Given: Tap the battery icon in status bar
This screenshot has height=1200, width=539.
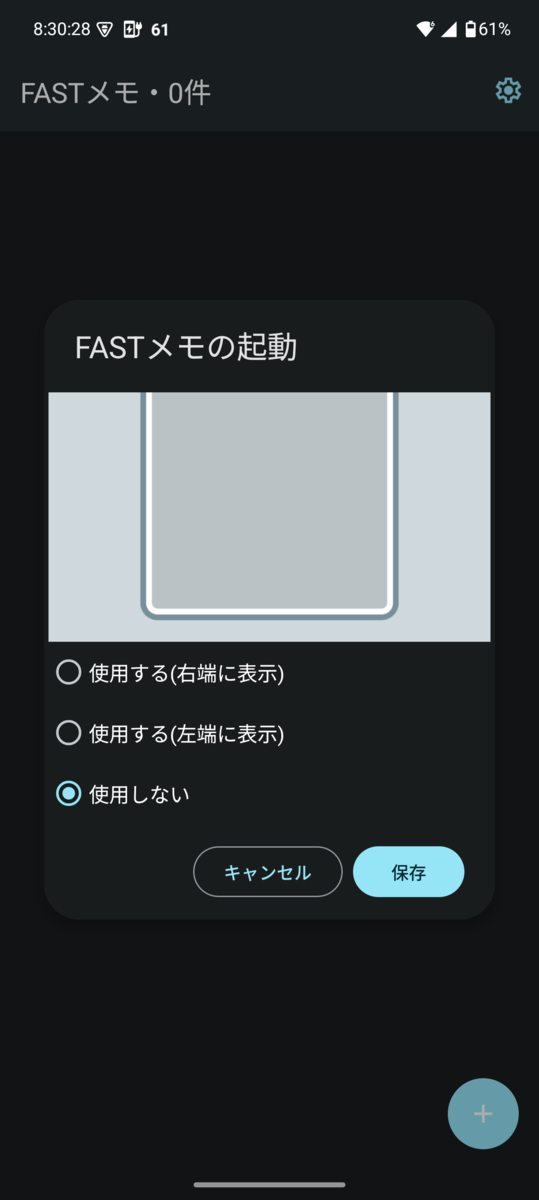Looking at the screenshot, I should [x=470, y=29].
